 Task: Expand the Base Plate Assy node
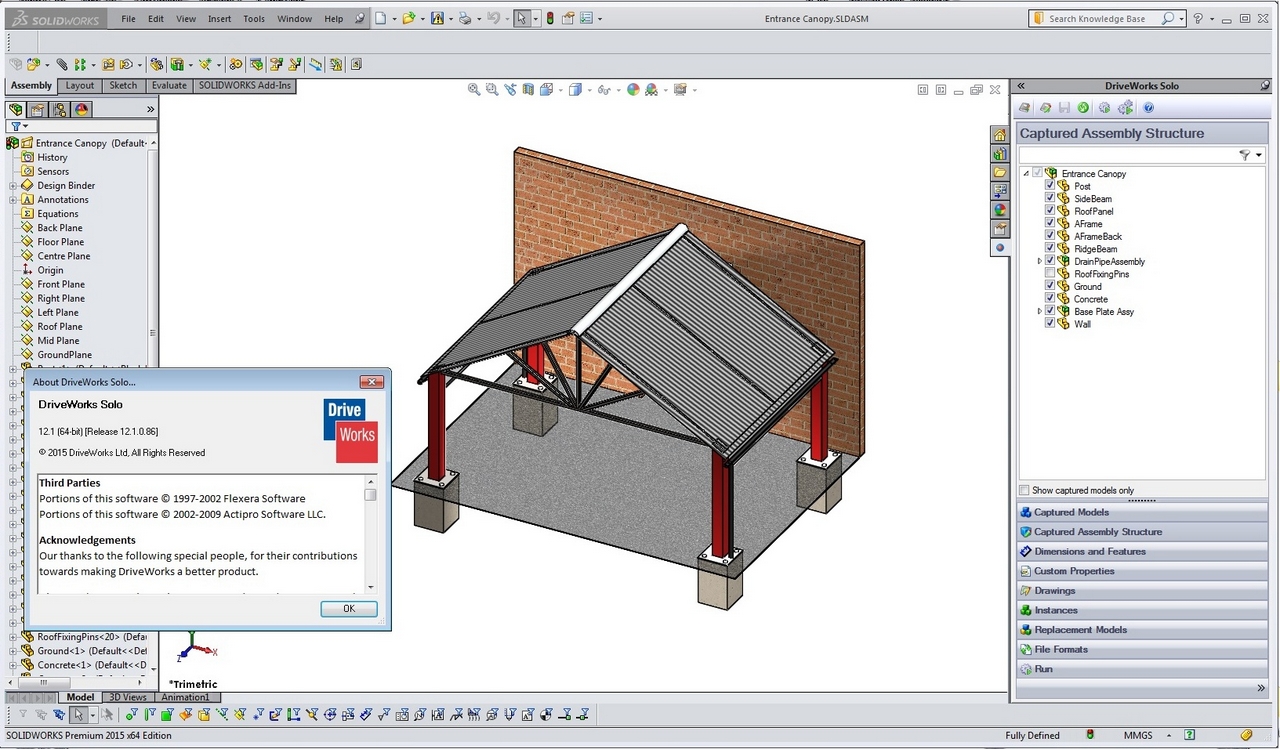(1040, 311)
